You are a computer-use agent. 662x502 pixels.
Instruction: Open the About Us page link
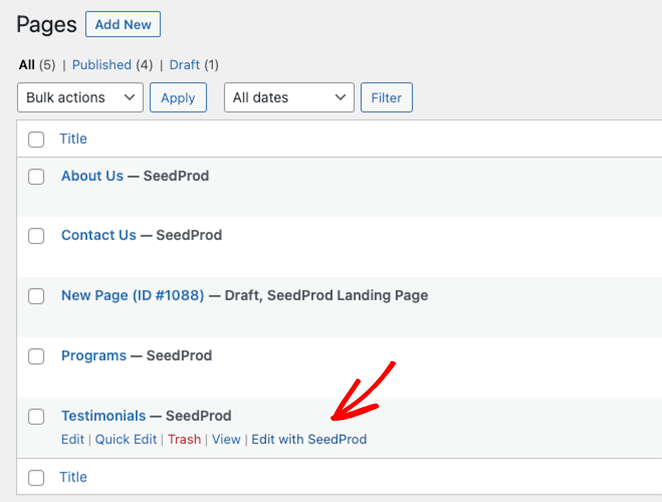click(92, 176)
